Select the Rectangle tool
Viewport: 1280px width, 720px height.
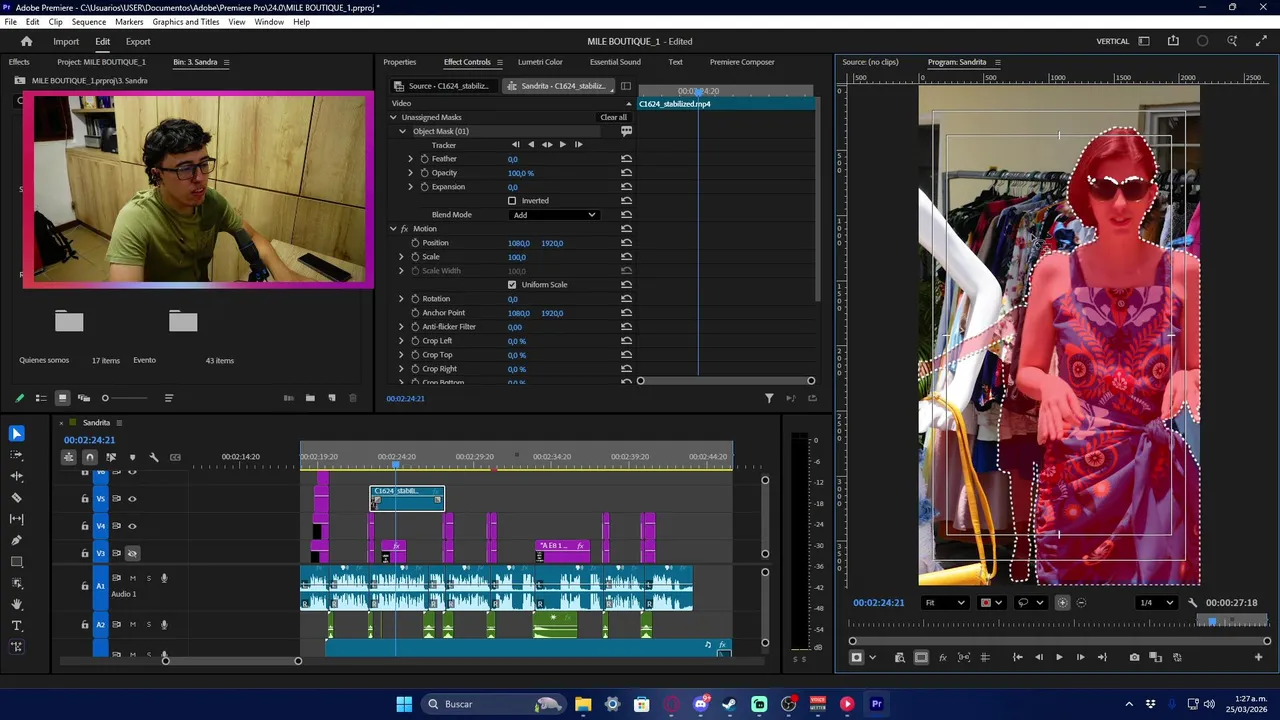16,562
